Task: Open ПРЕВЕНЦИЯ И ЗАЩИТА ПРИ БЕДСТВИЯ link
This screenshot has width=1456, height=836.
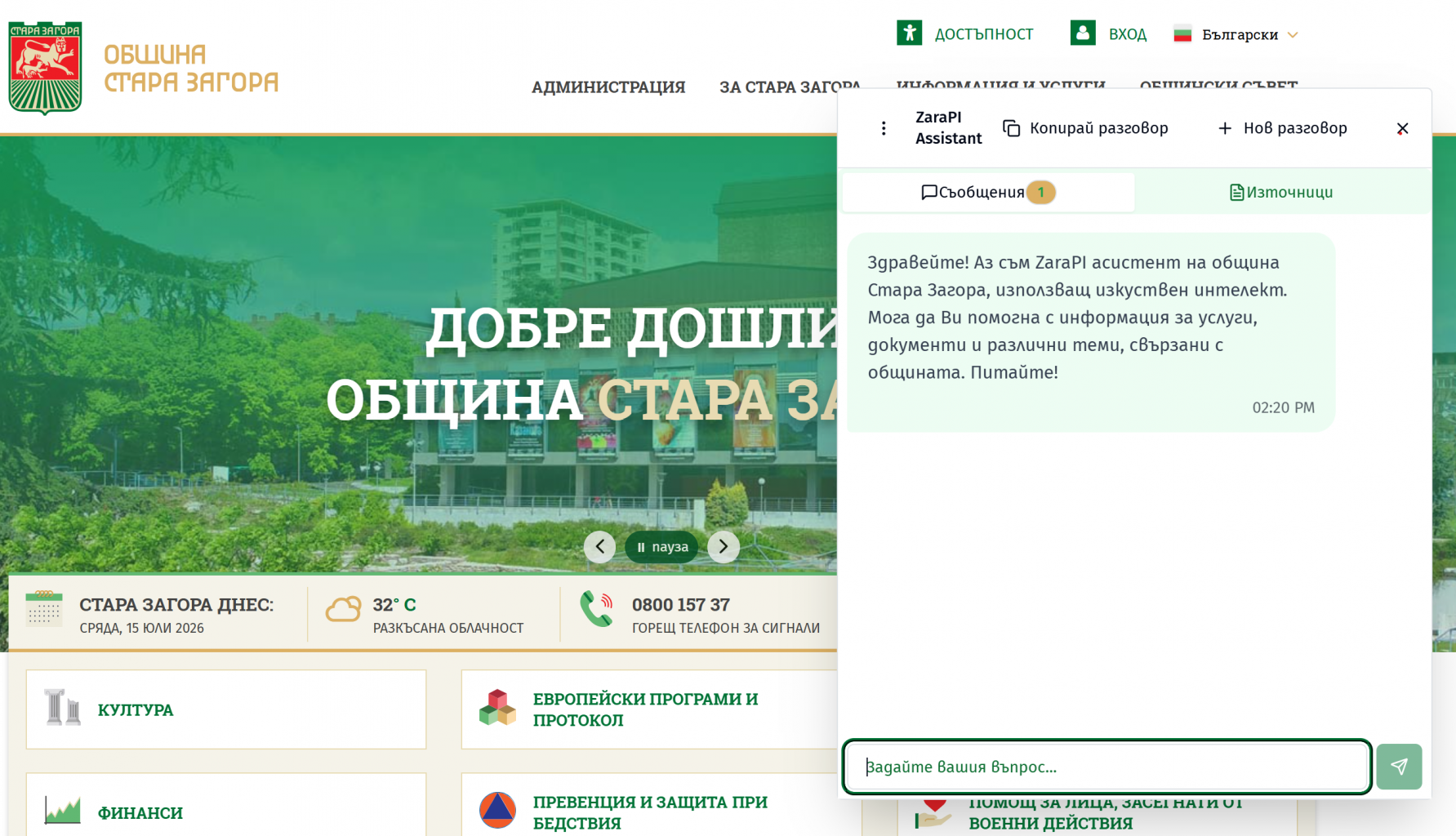Action: (650, 812)
